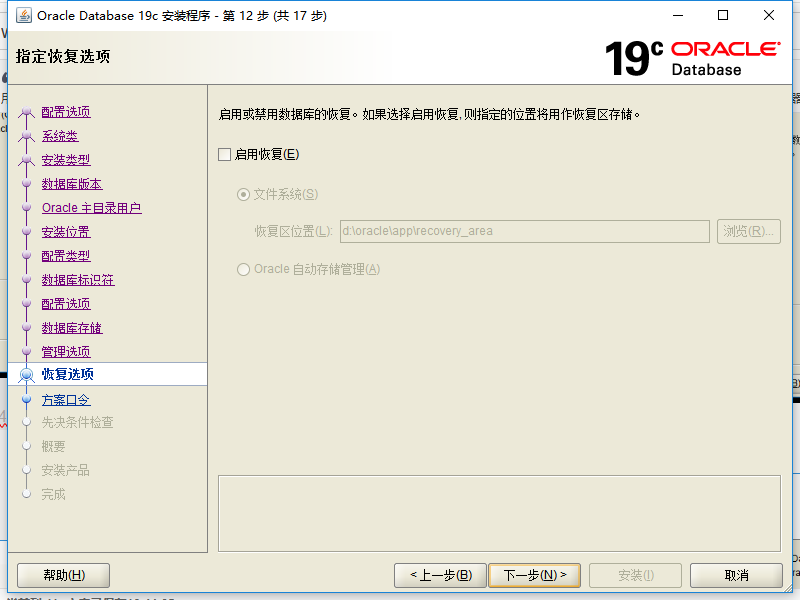
Task: Click the step bullet beside 方案口令
Action: click(x=27, y=399)
